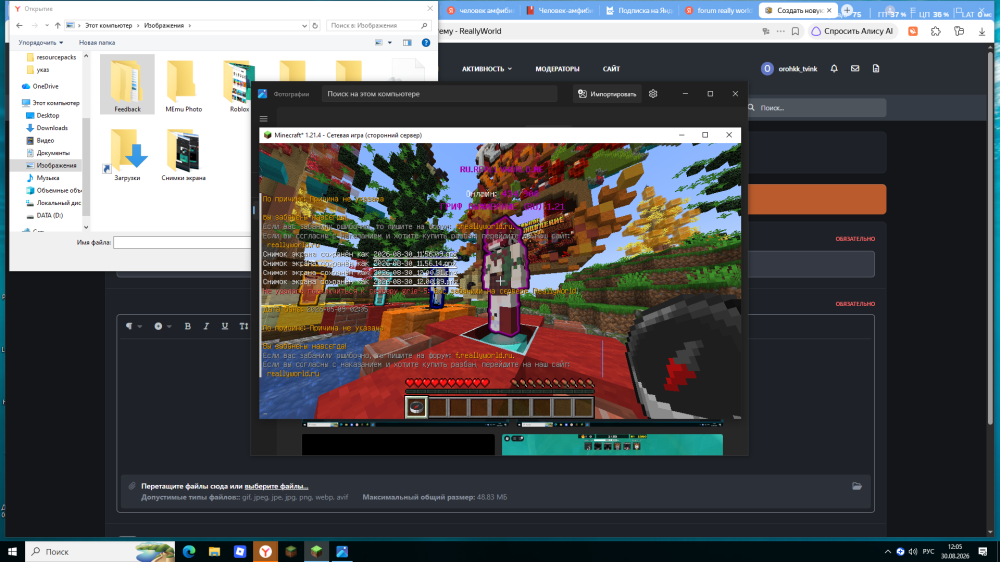Open the browser extensions puzzle icon

[x=936, y=31]
